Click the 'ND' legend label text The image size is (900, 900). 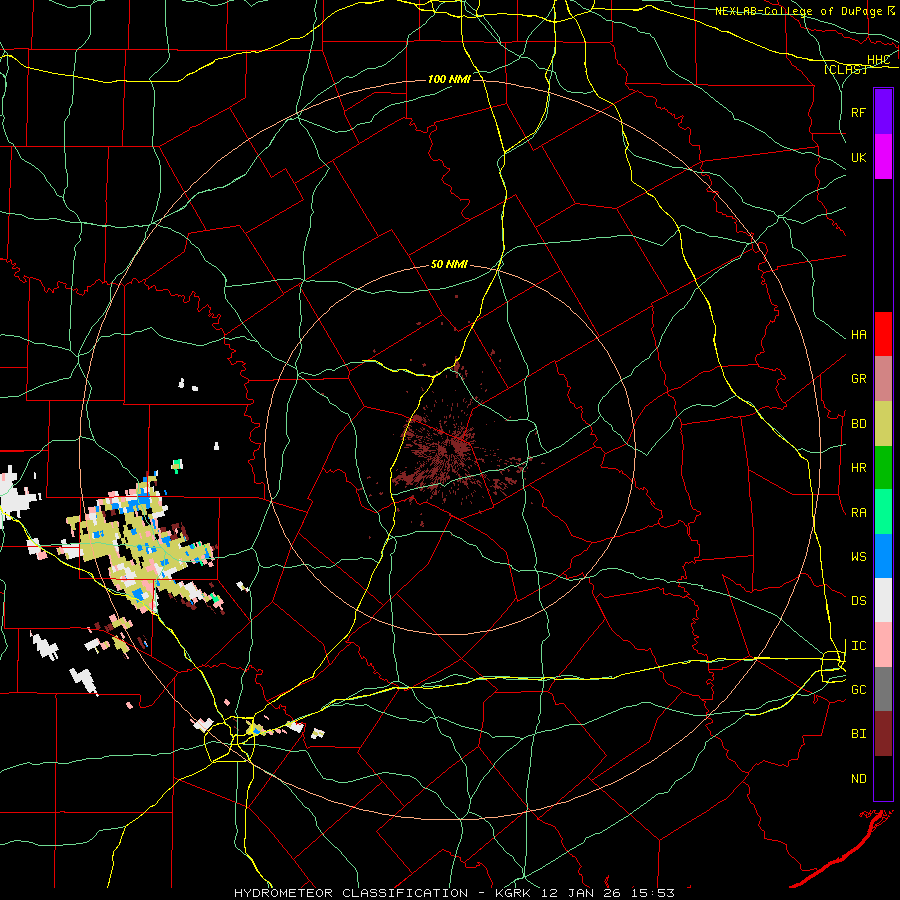(x=858, y=778)
